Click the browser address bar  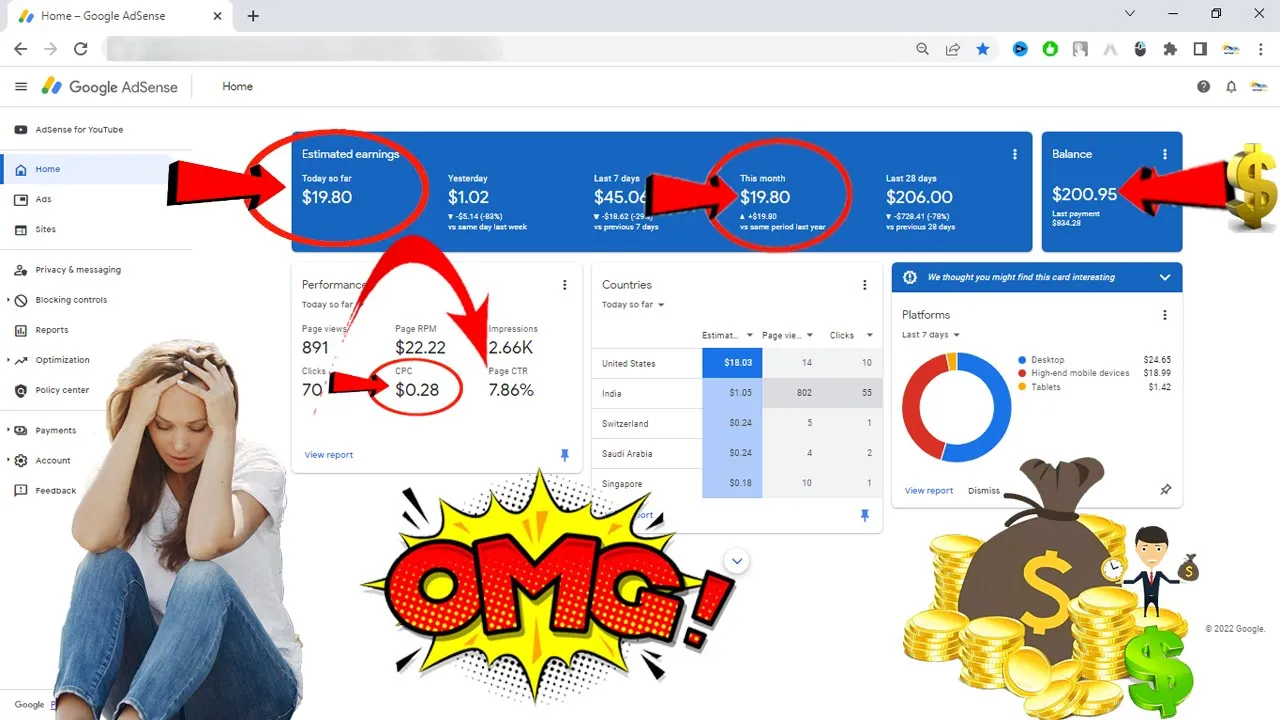(x=505, y=49)
